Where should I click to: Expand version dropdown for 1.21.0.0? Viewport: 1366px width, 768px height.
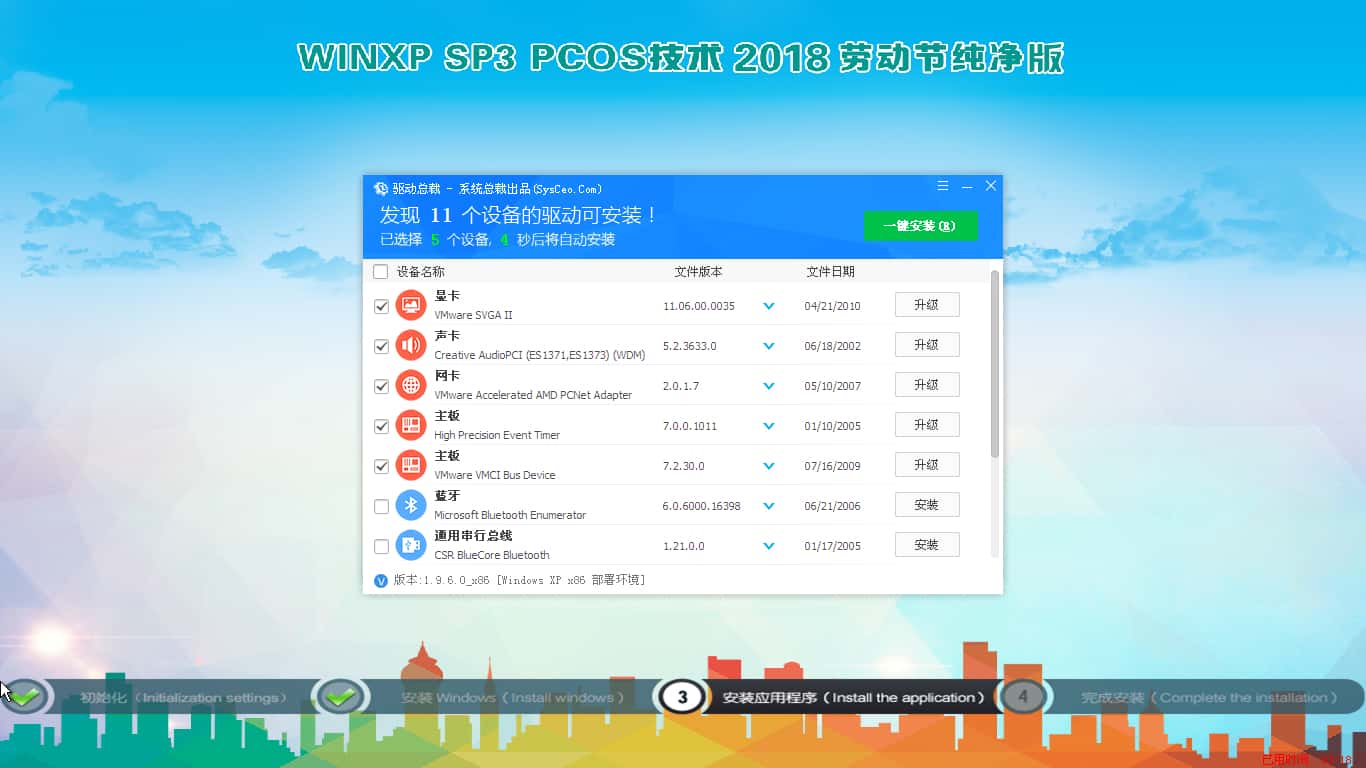pos(769,546)
